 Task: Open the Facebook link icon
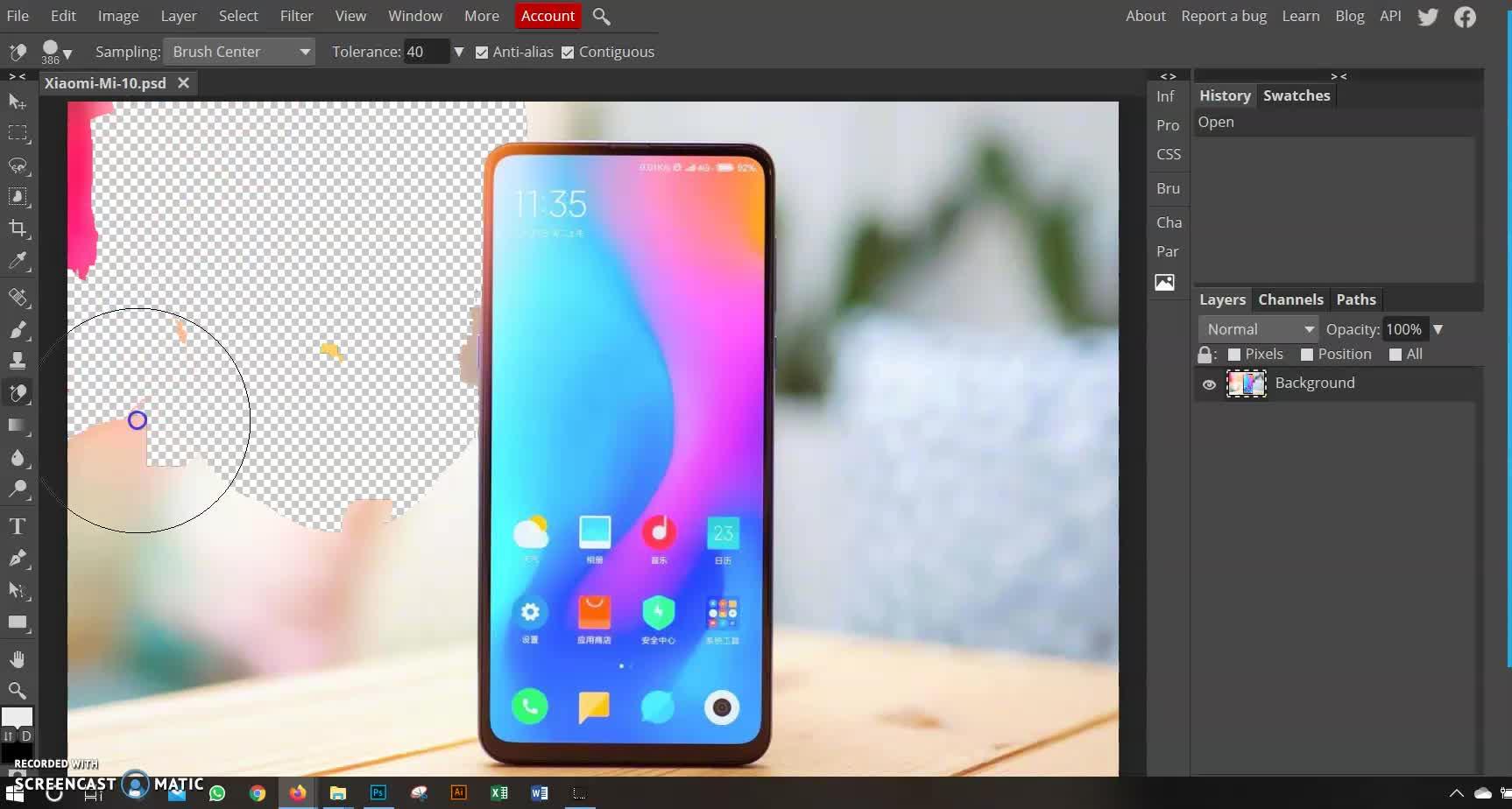(1465, 17)
